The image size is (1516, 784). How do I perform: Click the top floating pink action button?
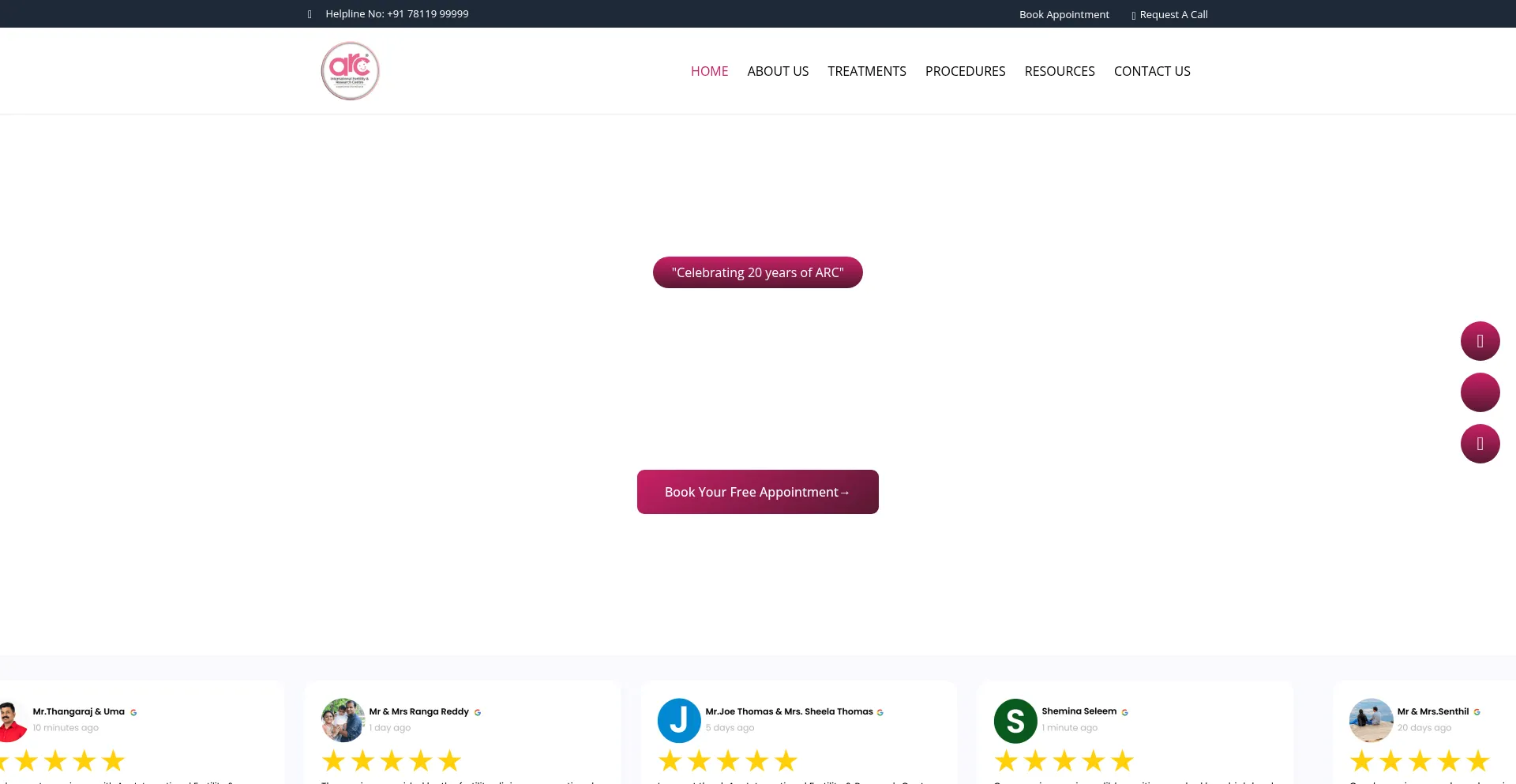pos(1480,340)
